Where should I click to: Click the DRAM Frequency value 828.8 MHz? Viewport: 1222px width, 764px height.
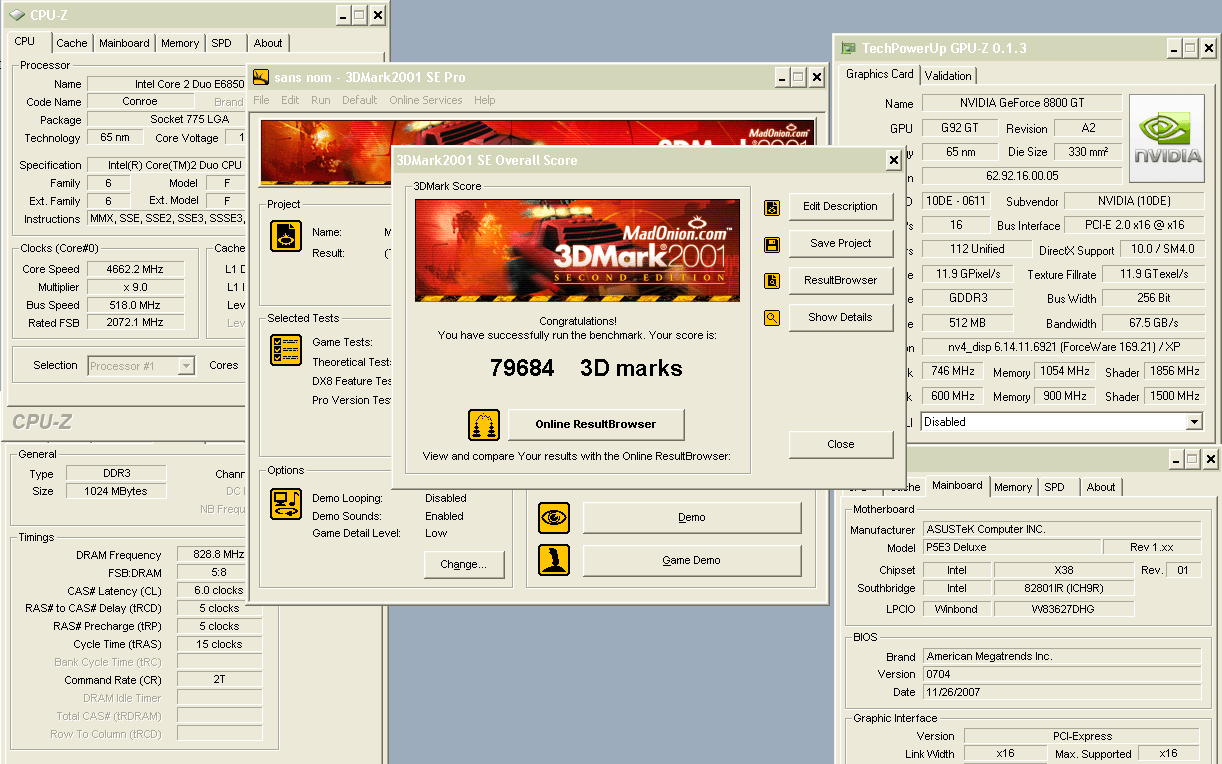point(219,555)
